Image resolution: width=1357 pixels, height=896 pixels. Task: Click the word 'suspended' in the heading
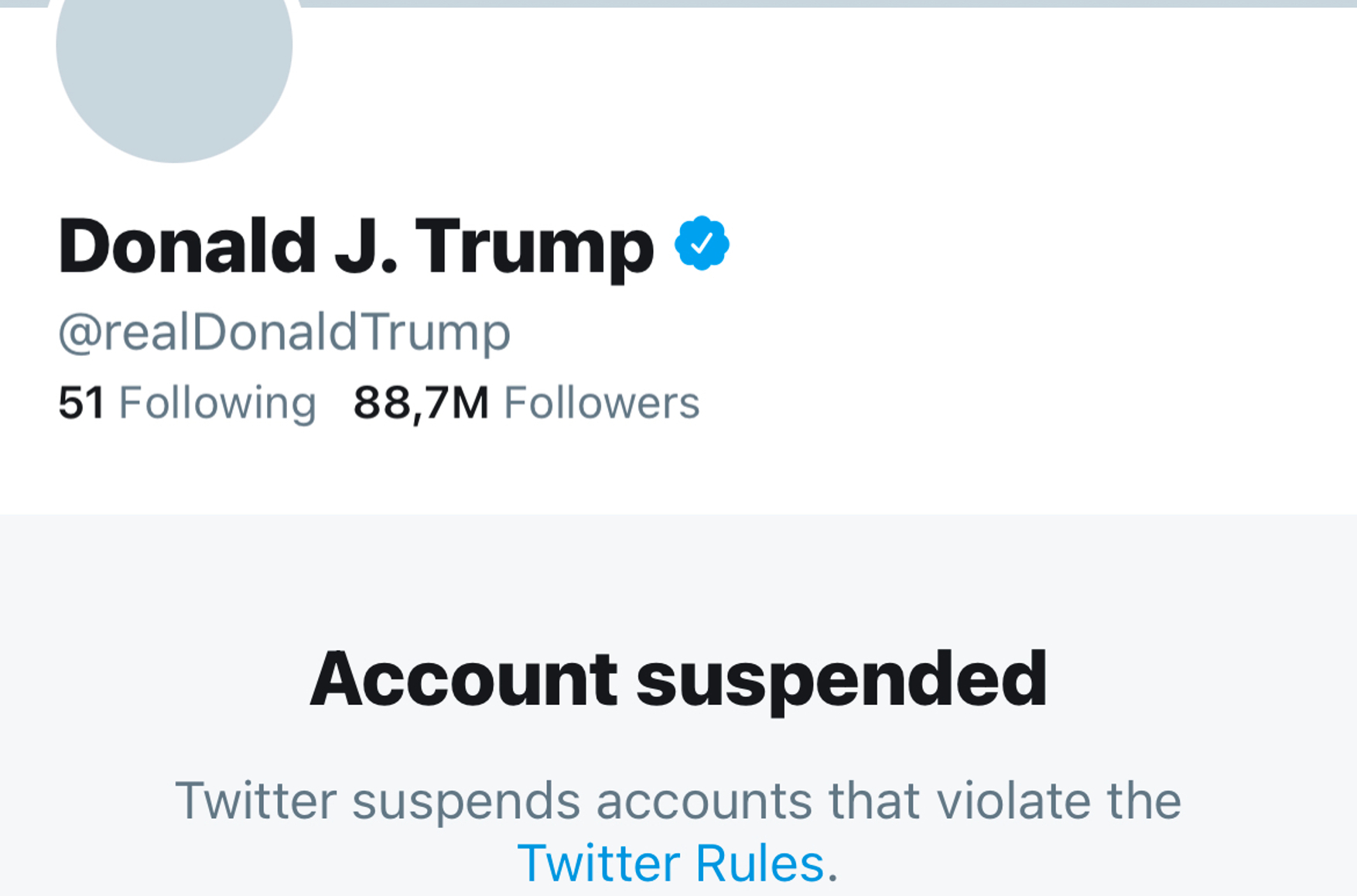click(x=841, y=679)
